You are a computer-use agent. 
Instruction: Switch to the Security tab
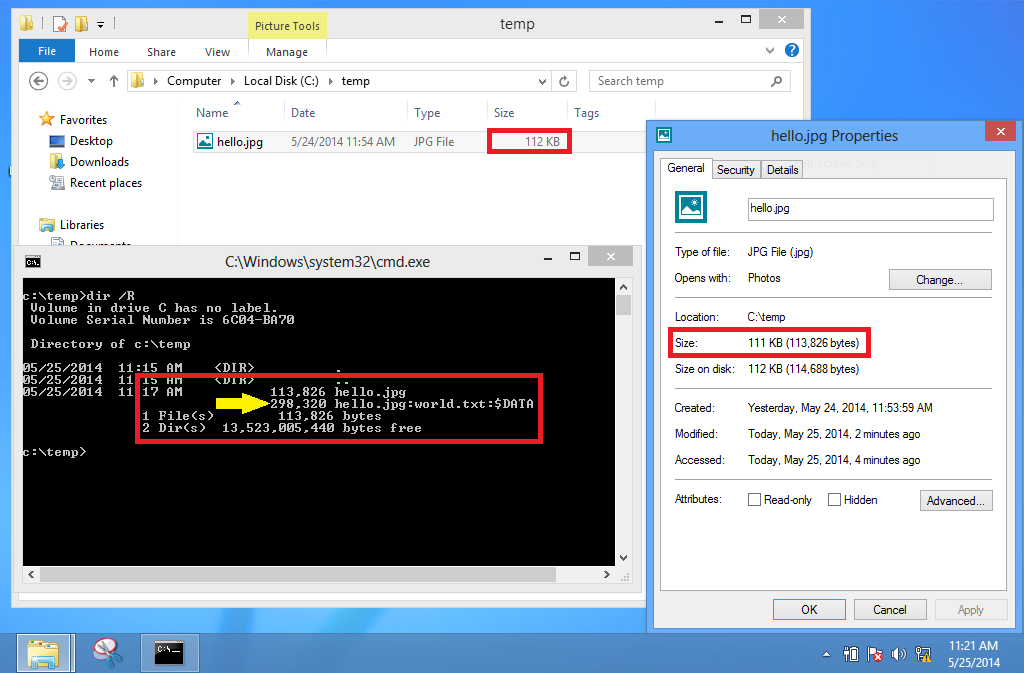(735, 170)
